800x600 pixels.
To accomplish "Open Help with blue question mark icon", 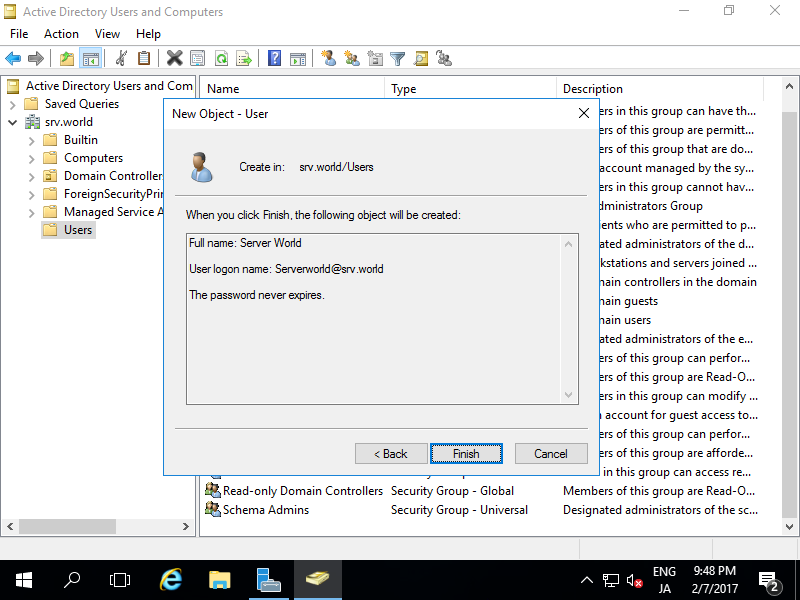I will (274, 58).
